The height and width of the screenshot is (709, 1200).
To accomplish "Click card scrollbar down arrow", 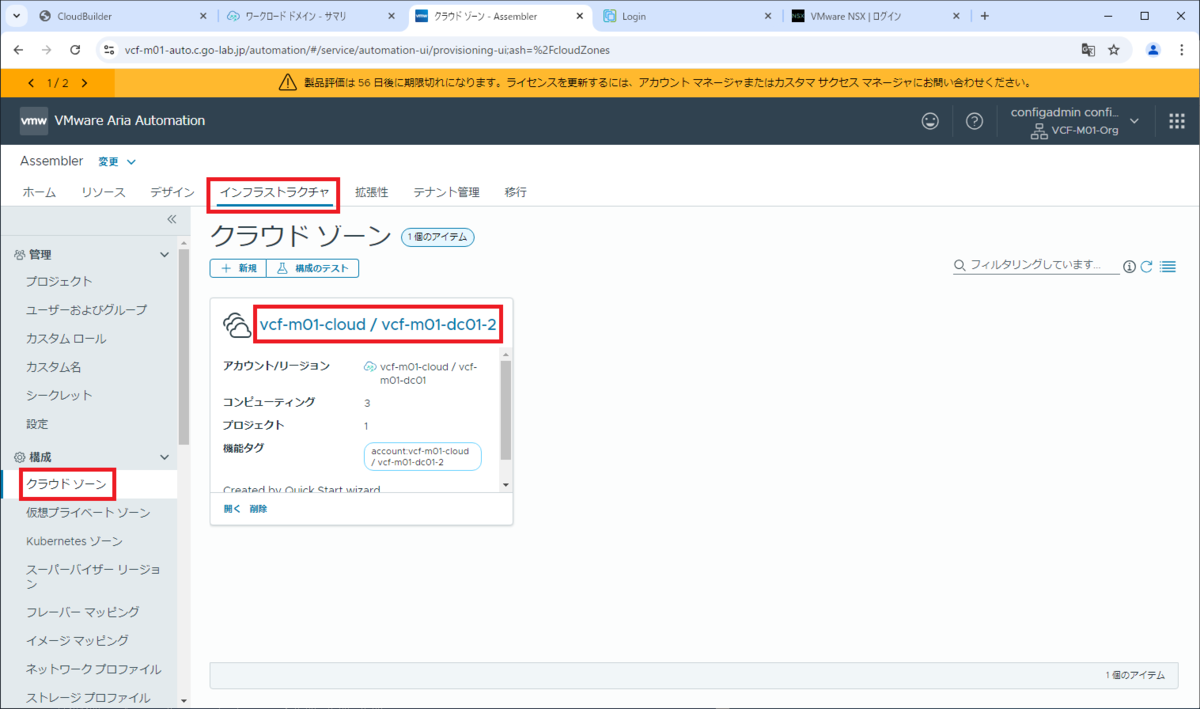I will pyautogui.click(x=505, y=485).
